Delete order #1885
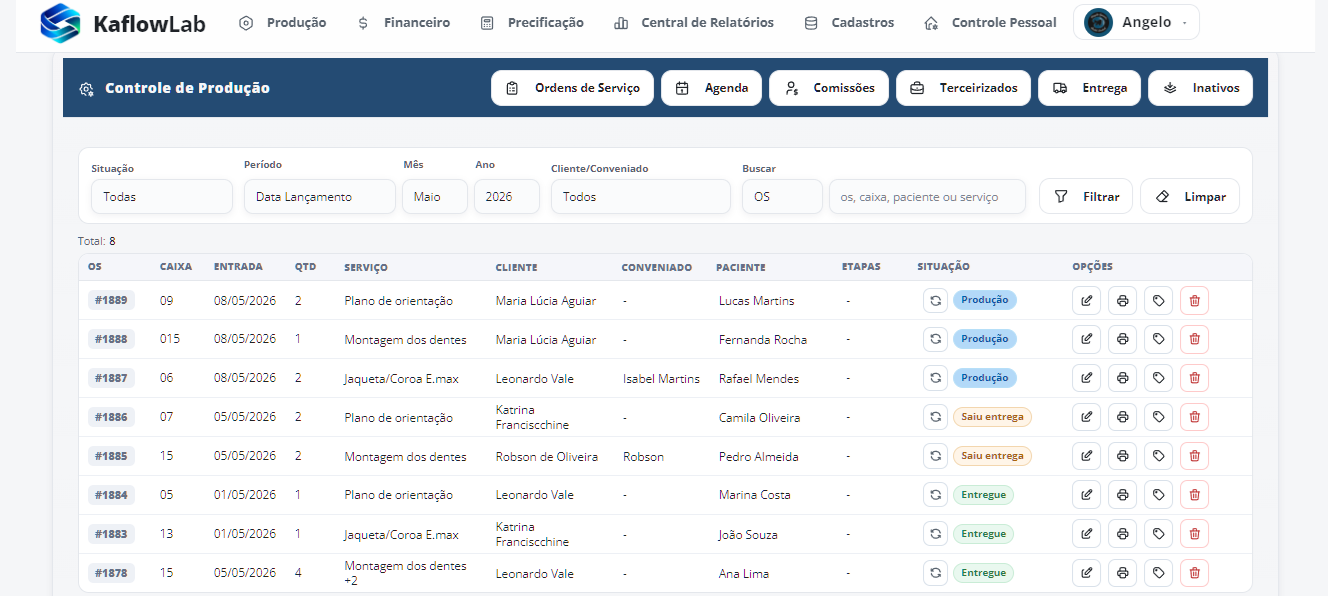 point(1194,456)
